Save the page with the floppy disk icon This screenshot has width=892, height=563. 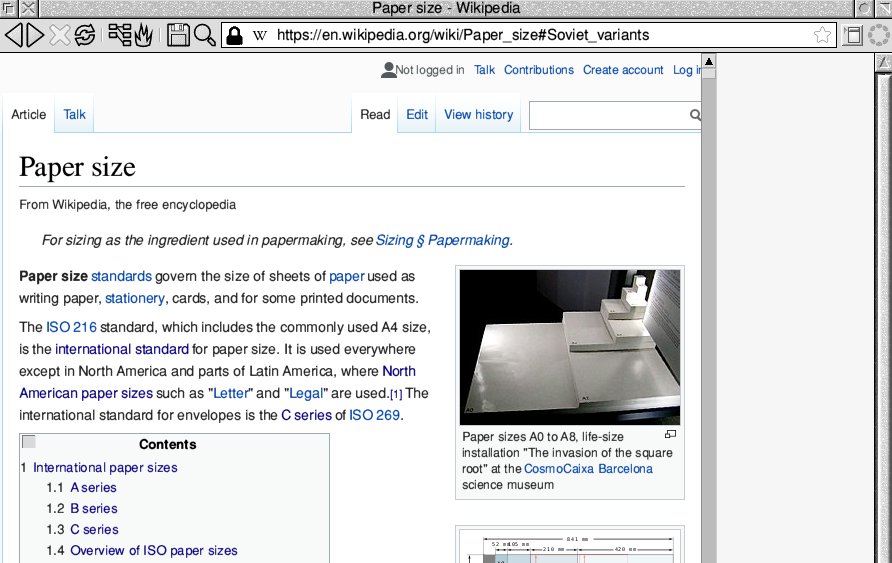pyautogui.click(x=178, y=35)
